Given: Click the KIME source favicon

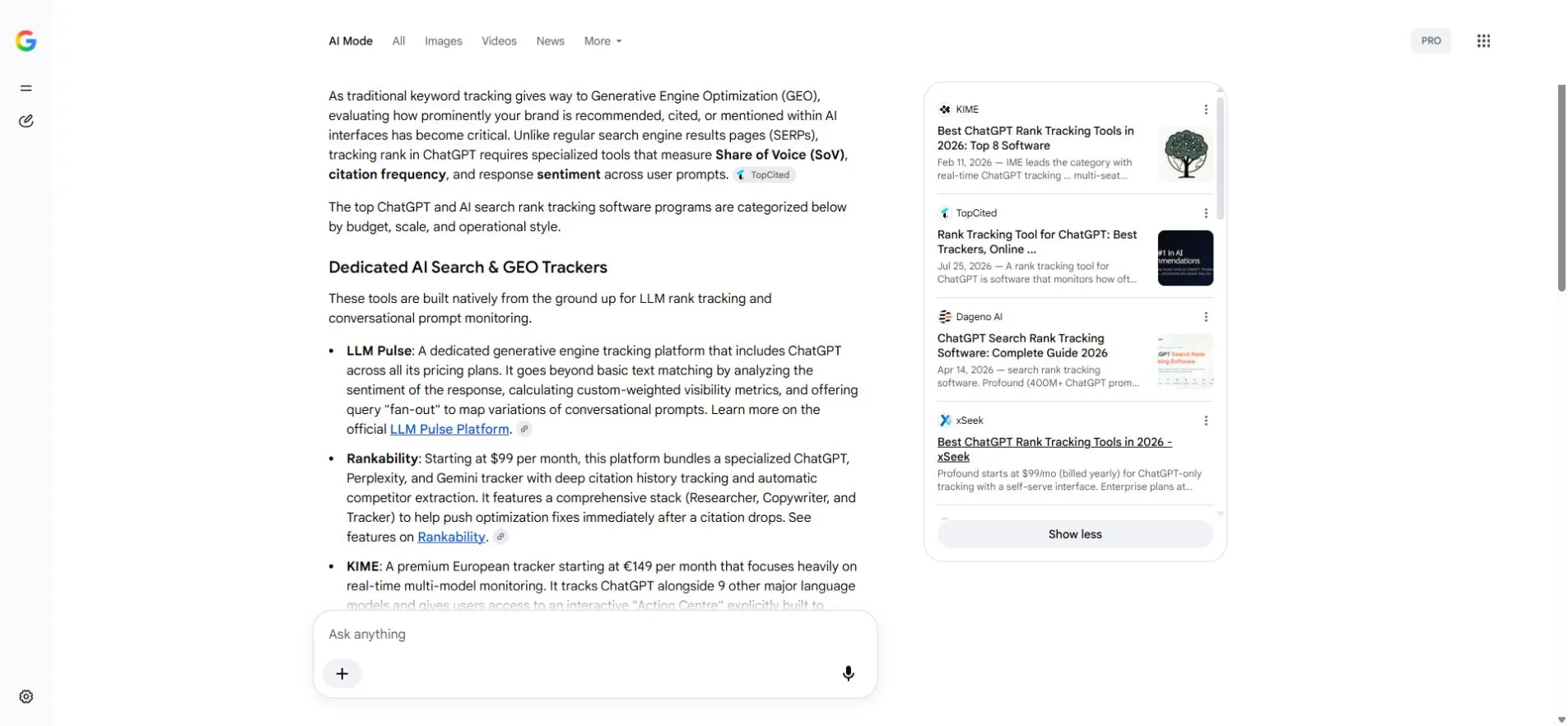Looking at the screenshot, I should [x=945, y=109].
